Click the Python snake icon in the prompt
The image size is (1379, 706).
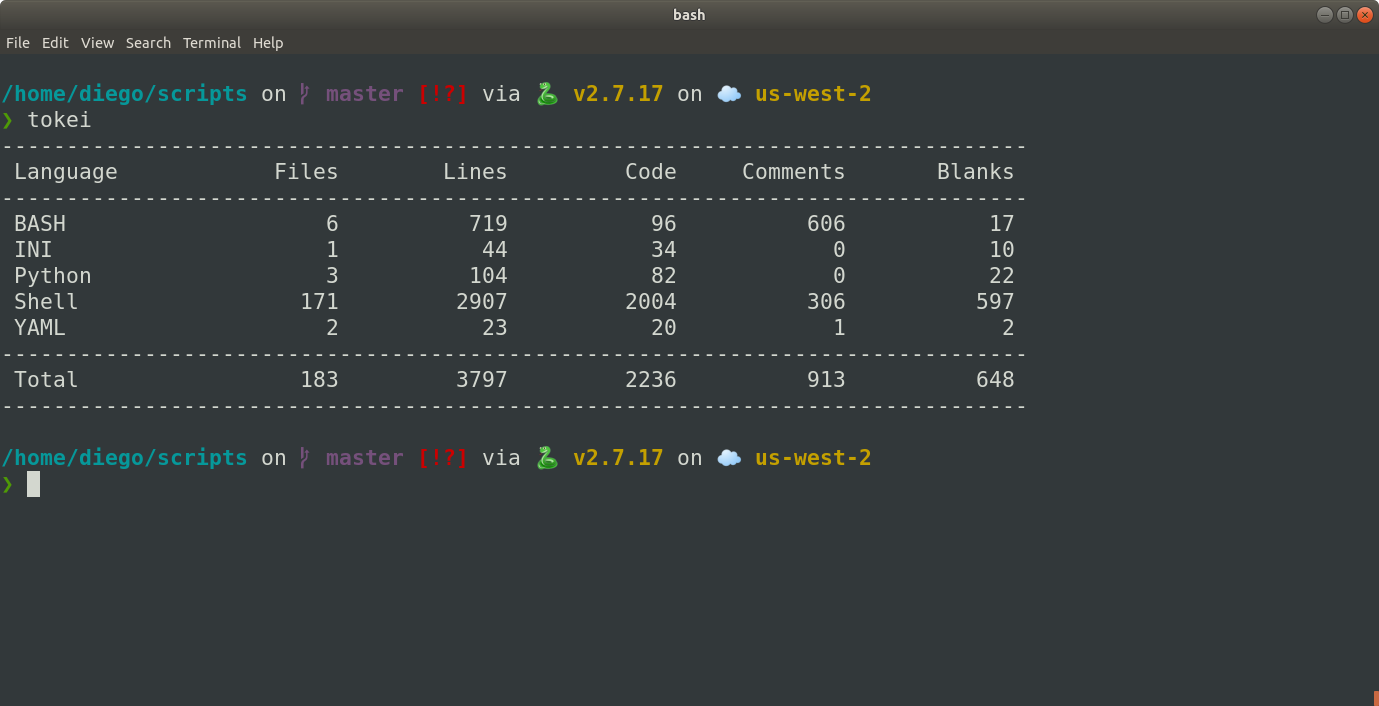(x=546, y=93)
